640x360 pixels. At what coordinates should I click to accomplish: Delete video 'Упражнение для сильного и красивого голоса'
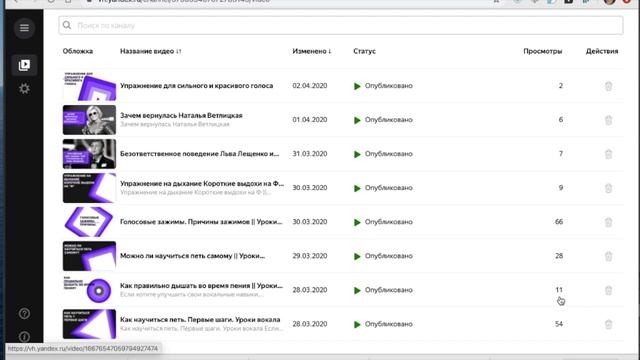tap(608, 86)
